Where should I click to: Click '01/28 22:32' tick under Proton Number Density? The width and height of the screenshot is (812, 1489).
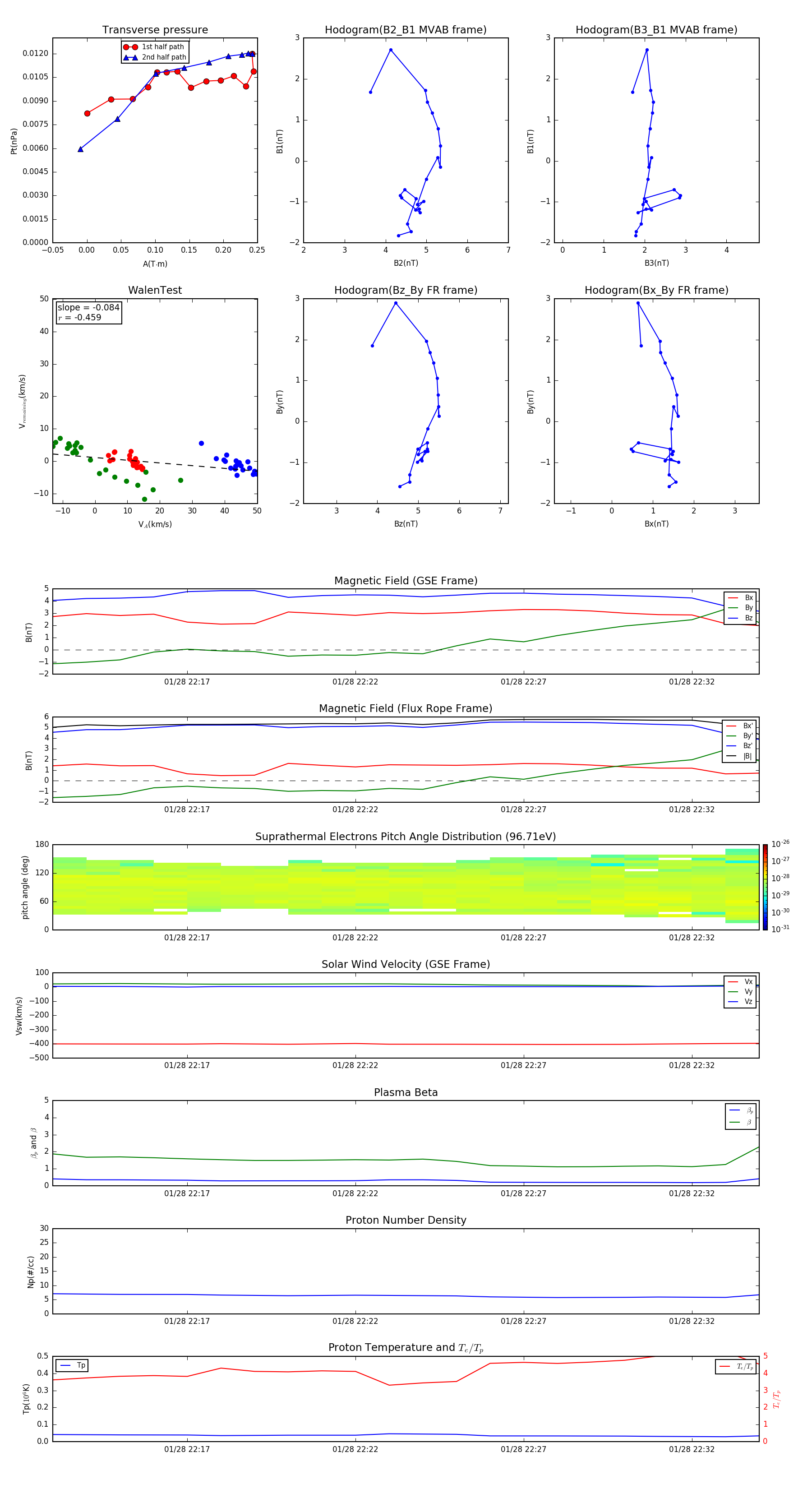(692, 1321)
